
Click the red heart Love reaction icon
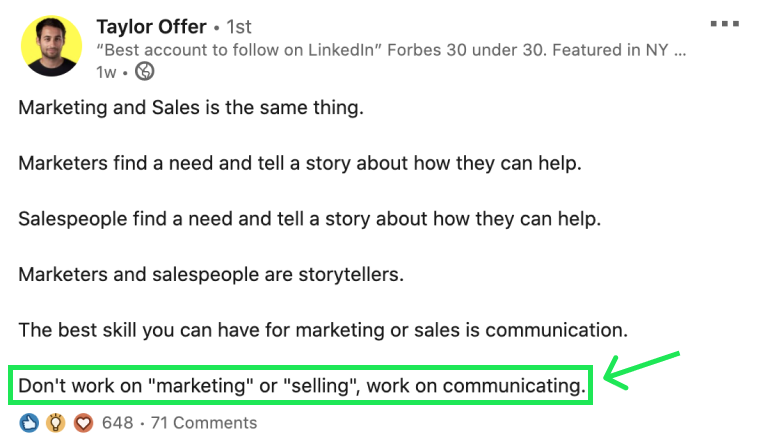coord(83,423)
